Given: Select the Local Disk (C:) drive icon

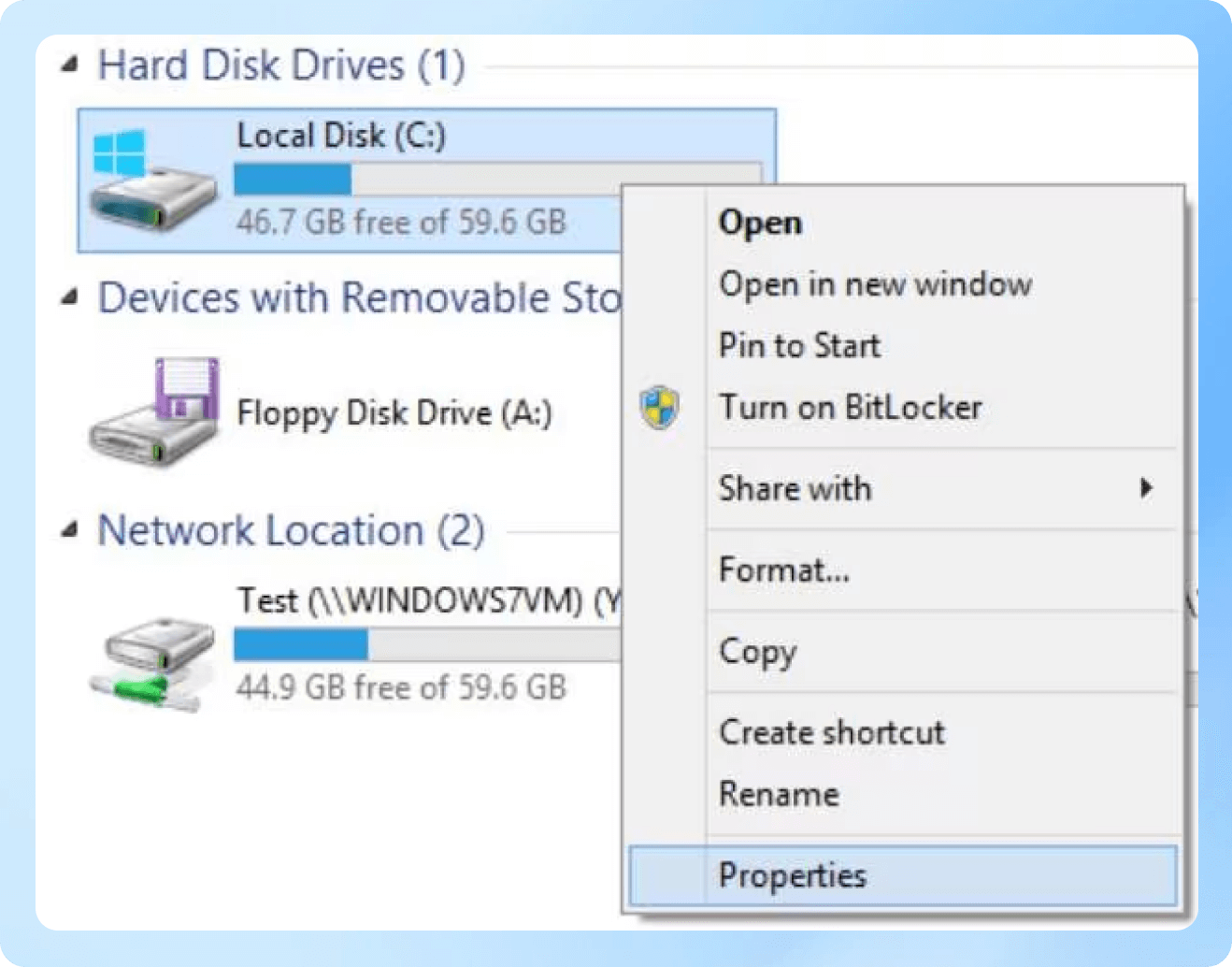Looking at the screenshot, I should 152,180.
